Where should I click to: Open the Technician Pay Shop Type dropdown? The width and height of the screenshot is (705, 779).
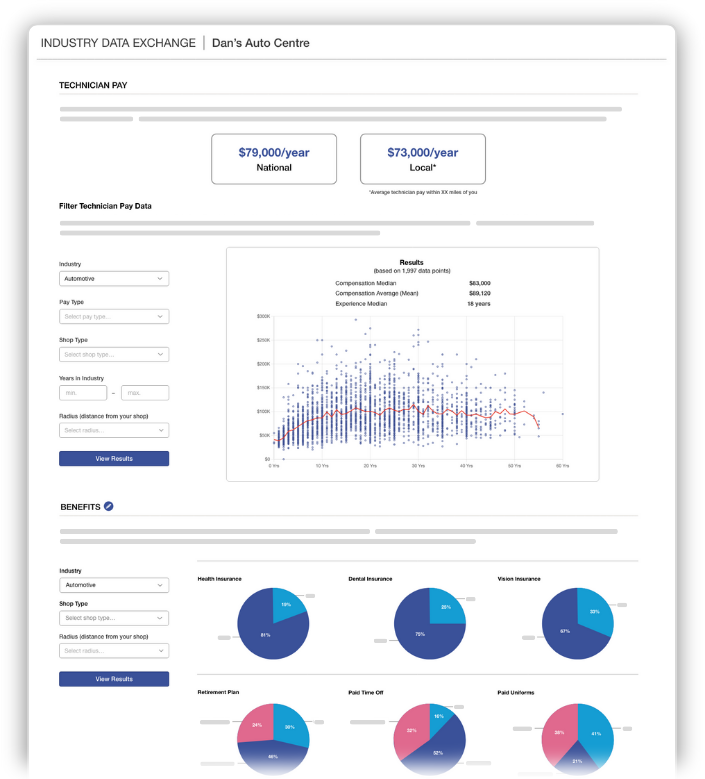[x=114, y=354]
